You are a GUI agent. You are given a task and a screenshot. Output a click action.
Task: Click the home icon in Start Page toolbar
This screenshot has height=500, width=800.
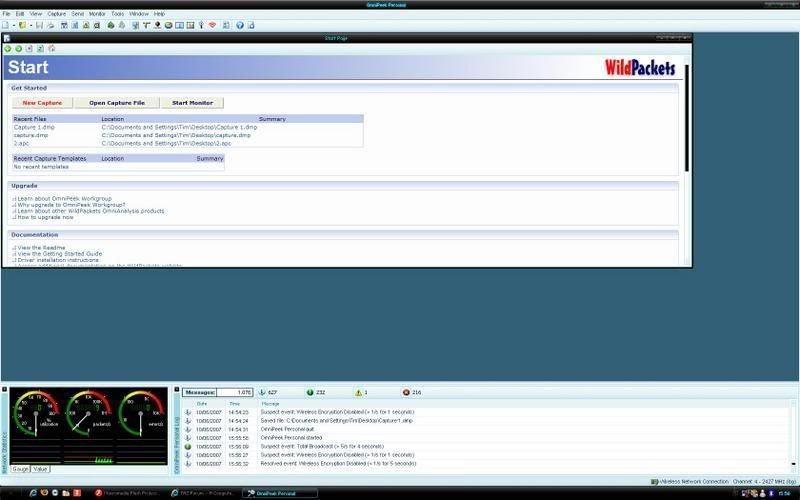point(51,48)
